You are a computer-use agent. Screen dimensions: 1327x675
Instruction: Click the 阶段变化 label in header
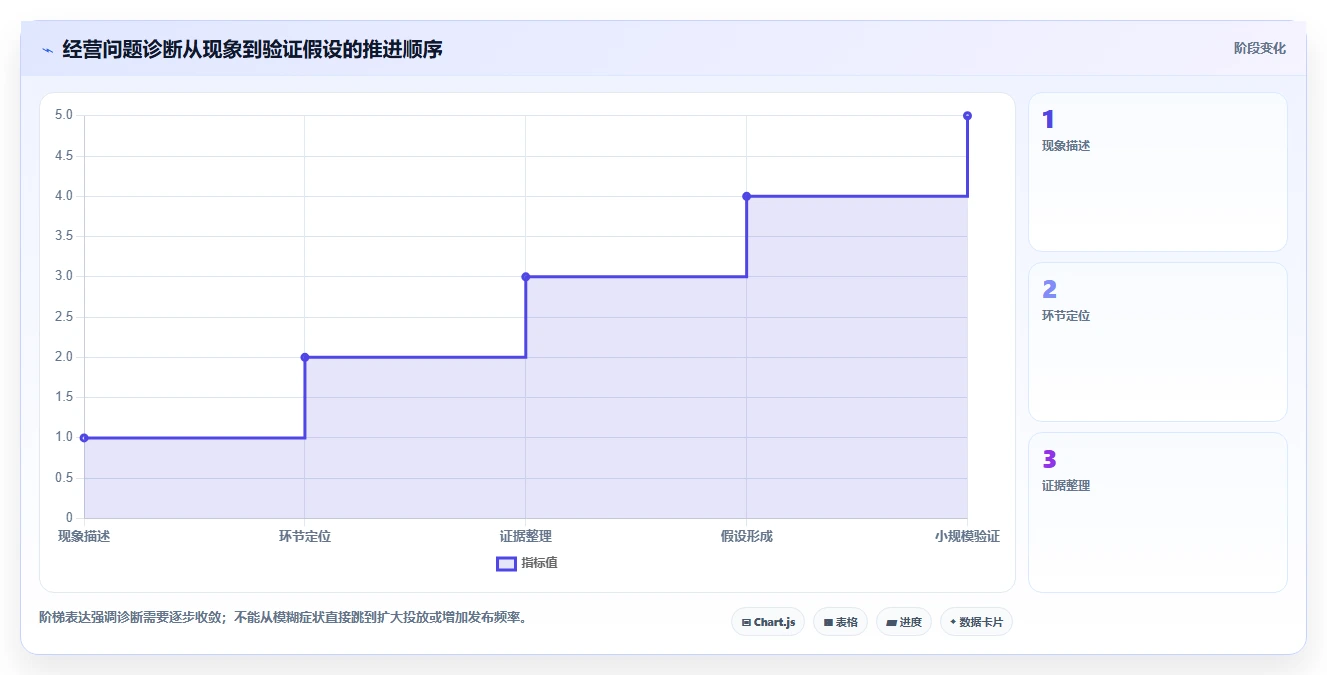[x=1259, y=48]
